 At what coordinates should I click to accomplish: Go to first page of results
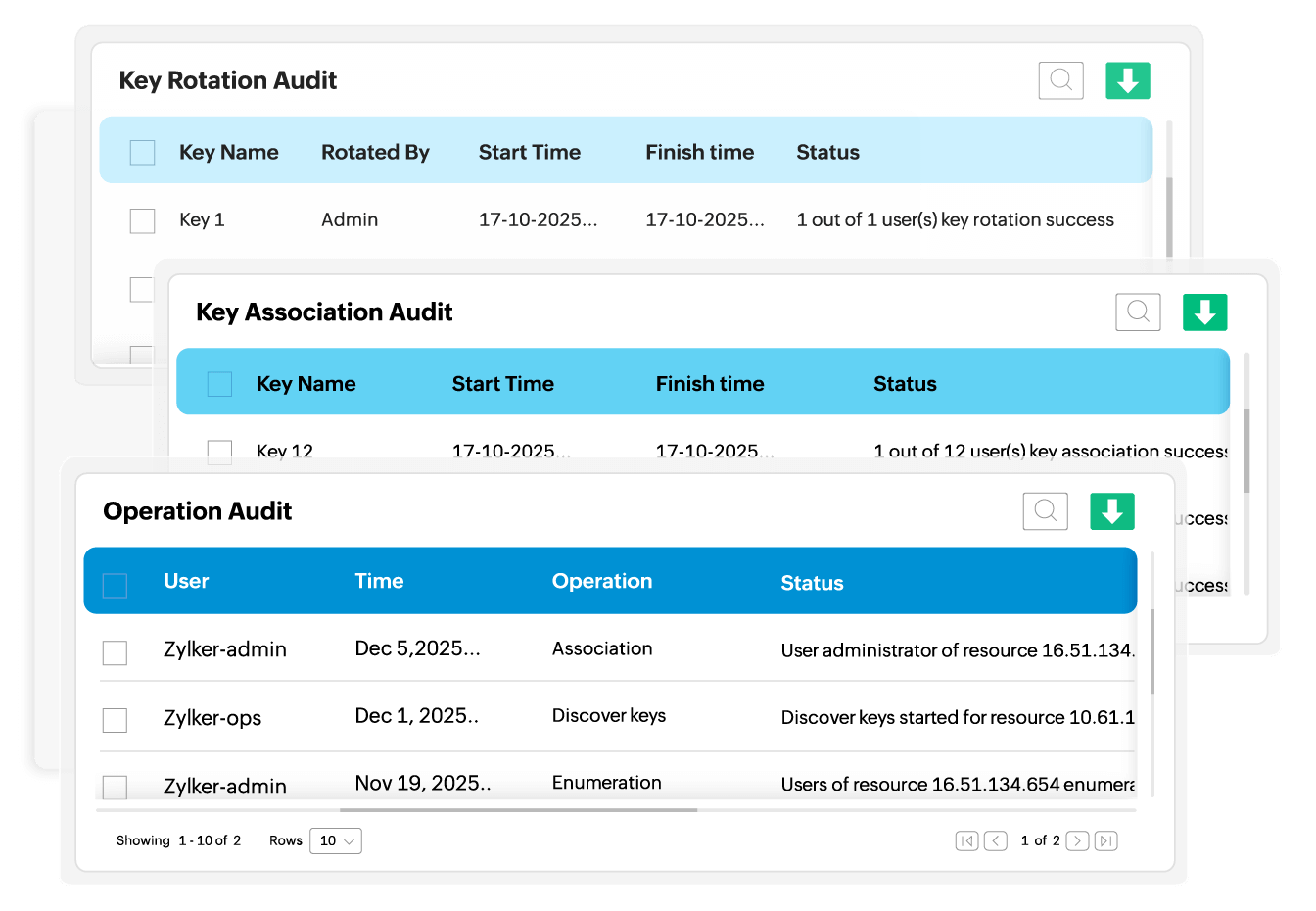tap(966, 840)
